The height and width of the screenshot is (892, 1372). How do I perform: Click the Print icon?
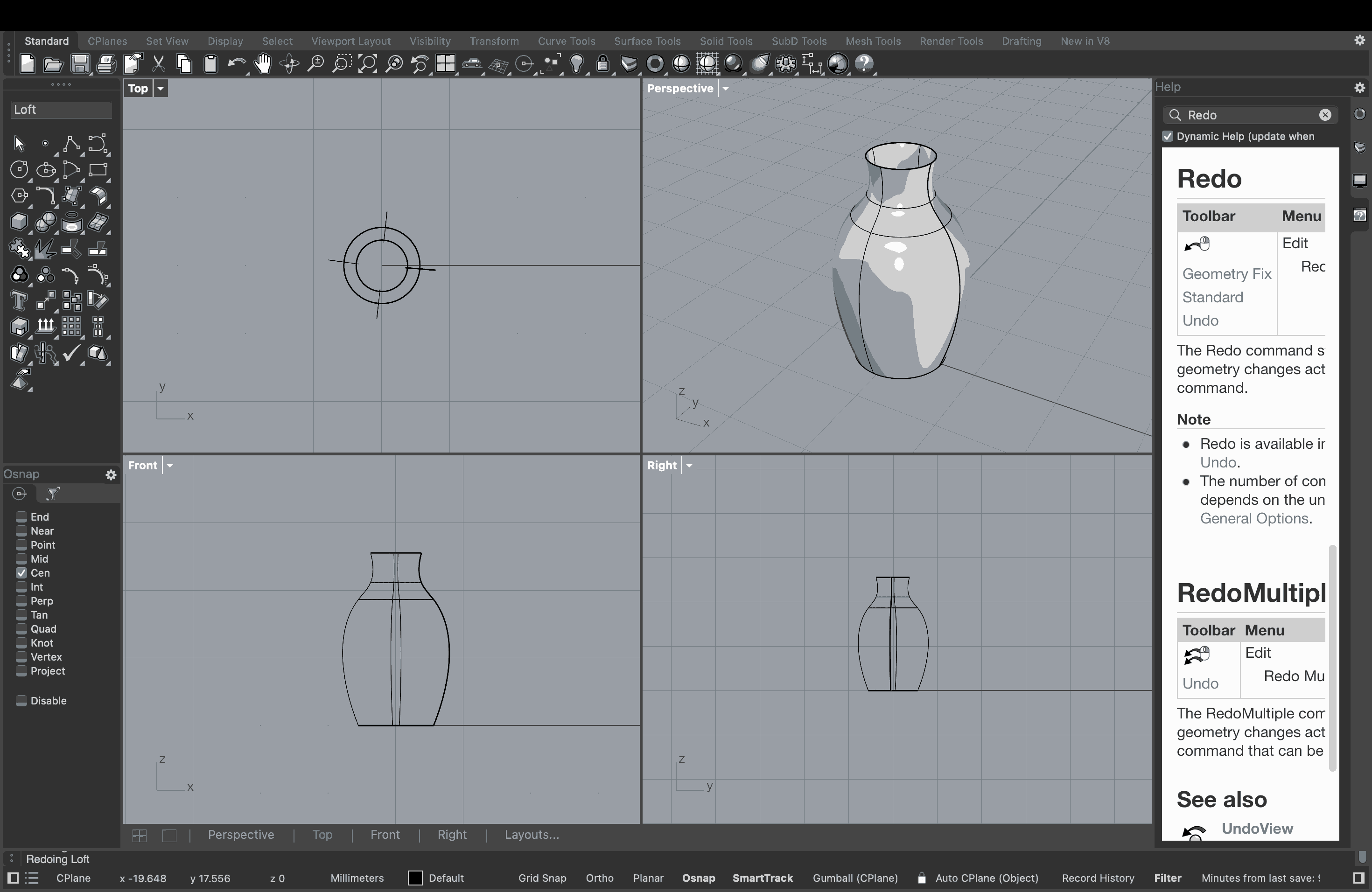(x=106, y=64)
